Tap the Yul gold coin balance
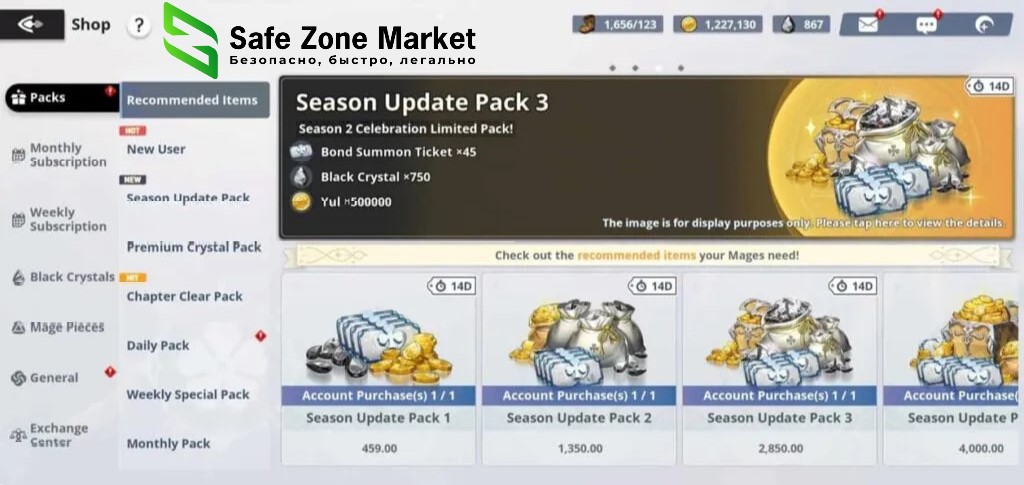The height and width of the screenshot is (485, 1024). coord(718,25)
